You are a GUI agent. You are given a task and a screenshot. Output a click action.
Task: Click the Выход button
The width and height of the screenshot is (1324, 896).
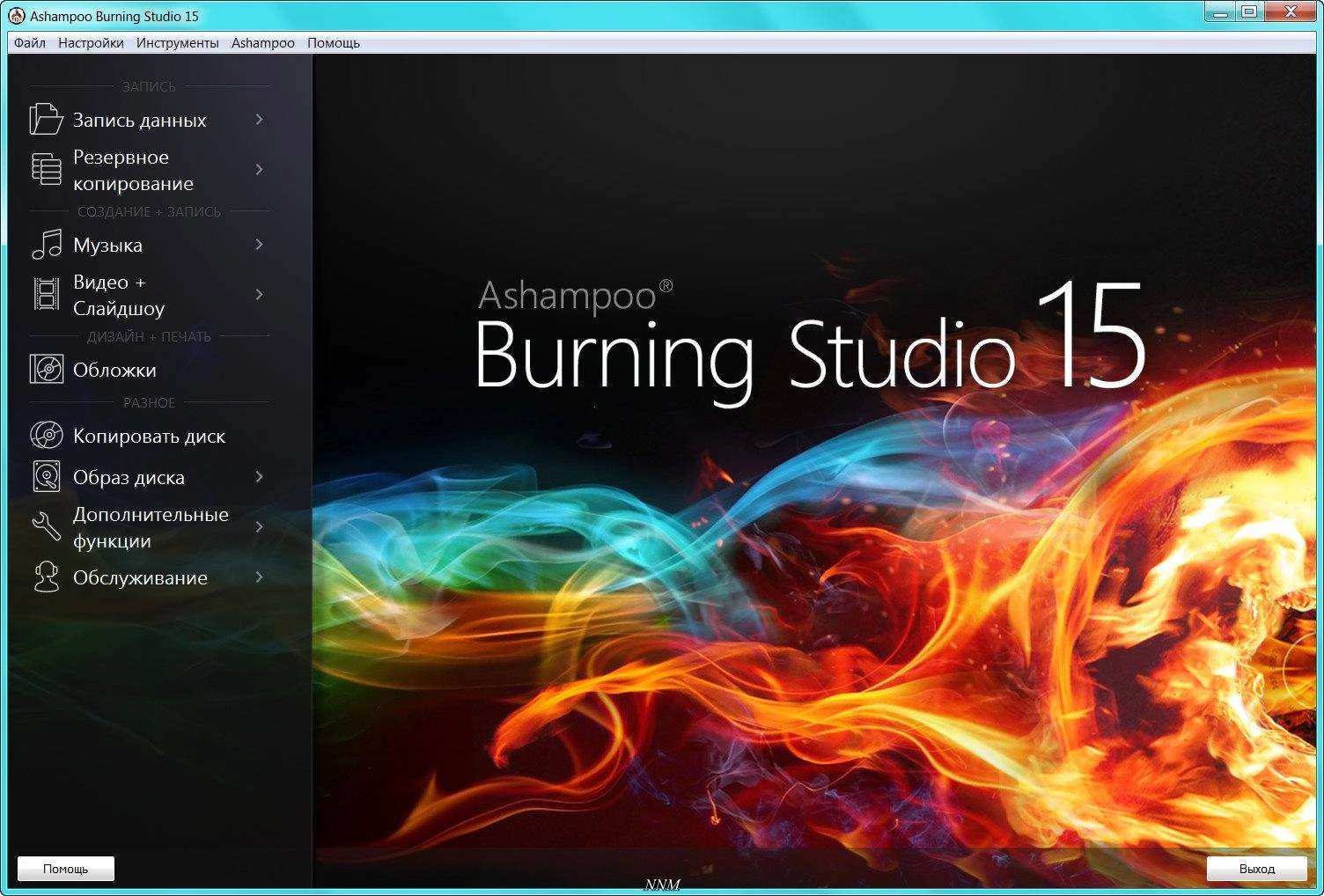tap(1256, 869)
